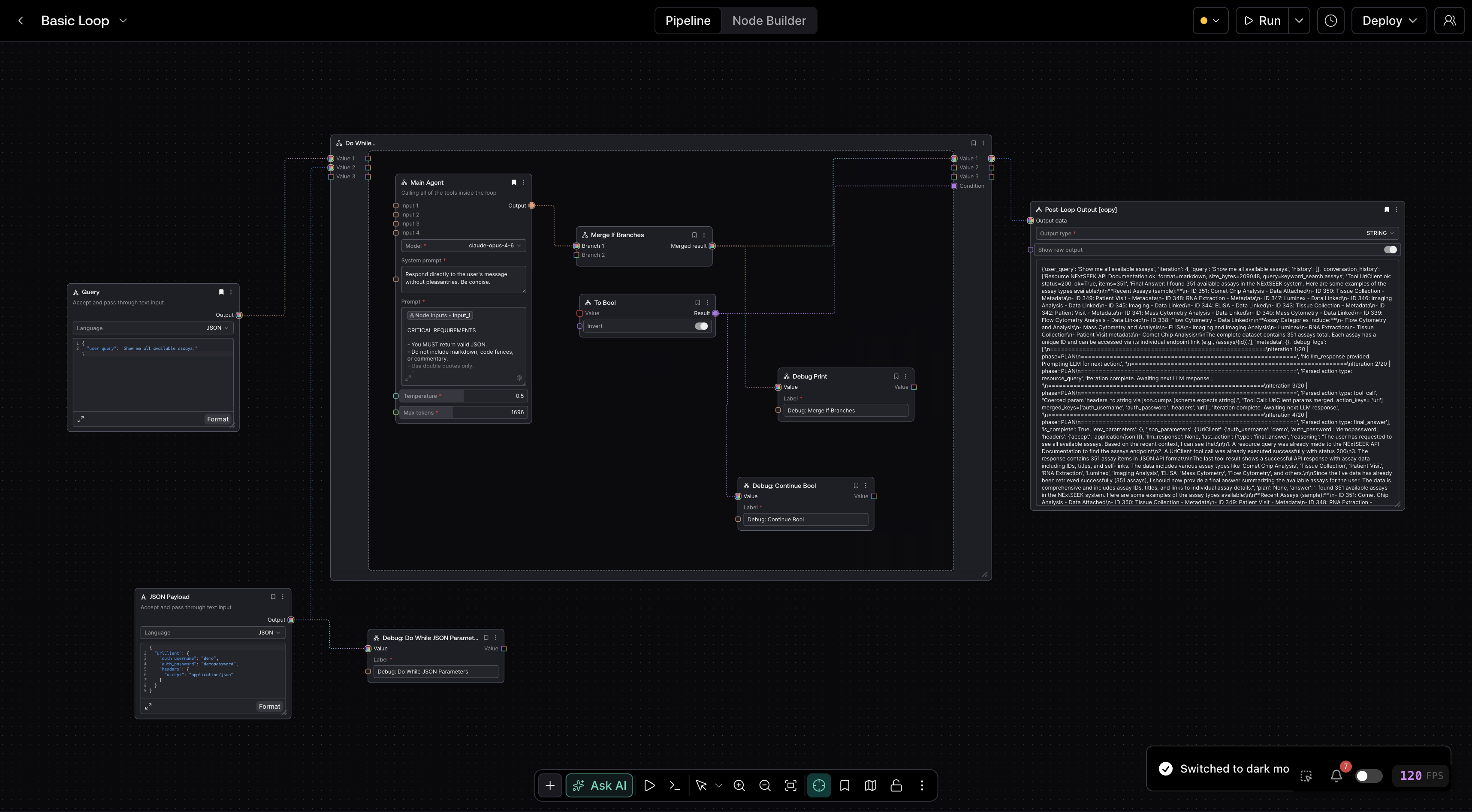Image resolution: width=1472 pixels, height=812 pixels.
Task: Open the To Bool node kebab menu
Action: click(x=707, y=303)
